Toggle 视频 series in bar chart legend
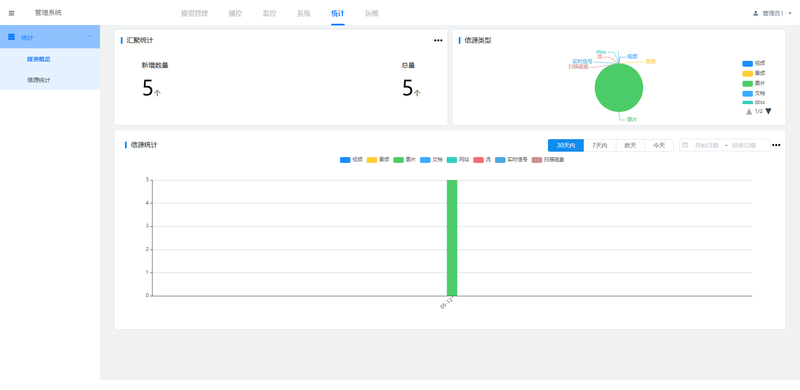 point(351,160)
